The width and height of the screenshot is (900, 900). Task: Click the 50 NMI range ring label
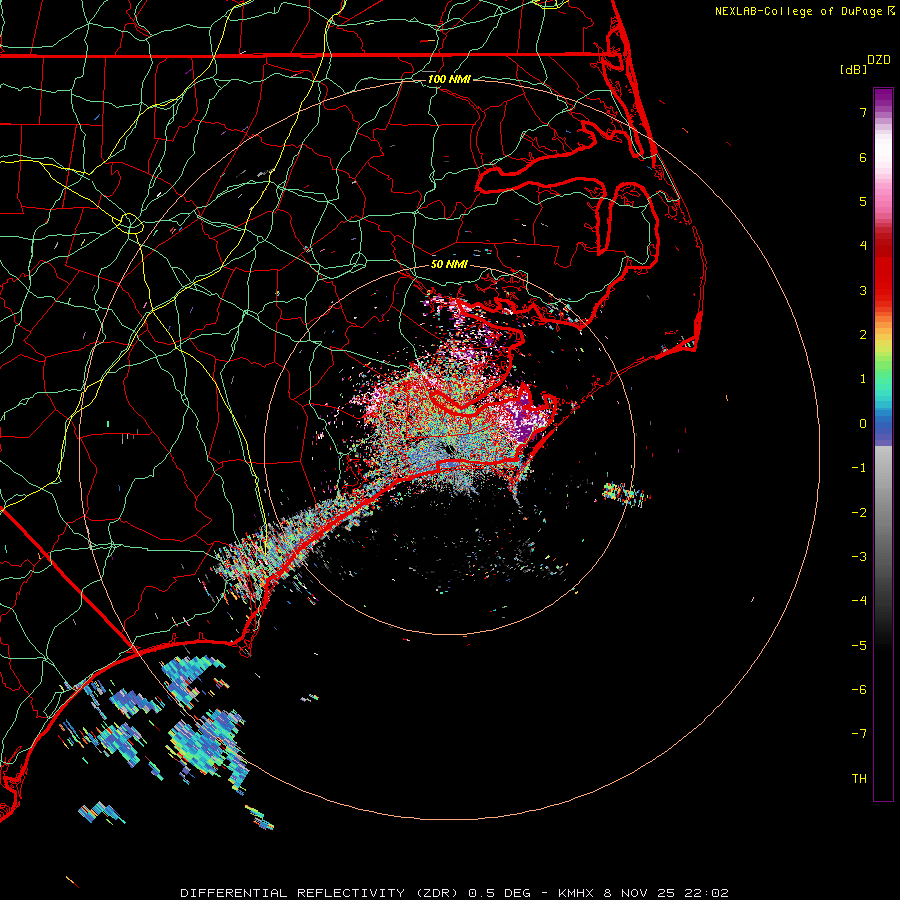449,264
